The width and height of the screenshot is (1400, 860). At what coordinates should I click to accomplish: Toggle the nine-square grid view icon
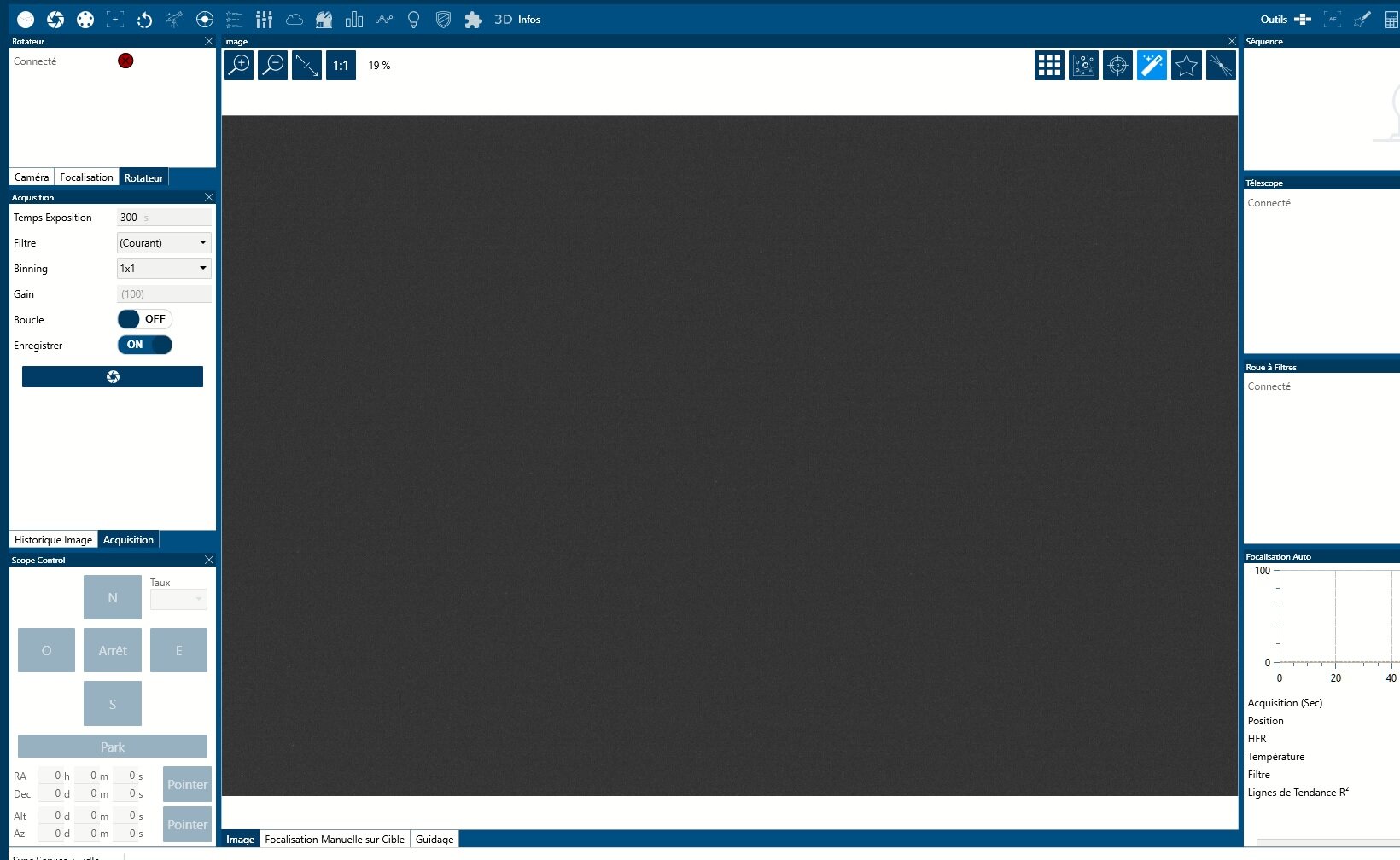(x=1049, y=65)
